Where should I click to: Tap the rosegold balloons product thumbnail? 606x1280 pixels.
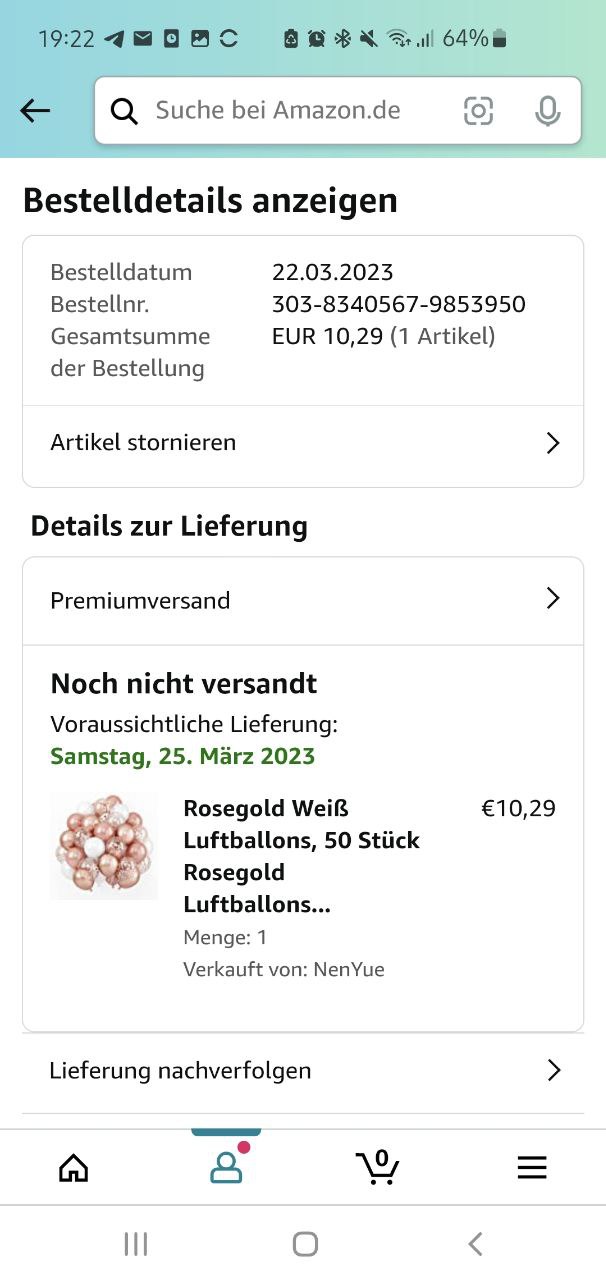(x=104, y=845)
